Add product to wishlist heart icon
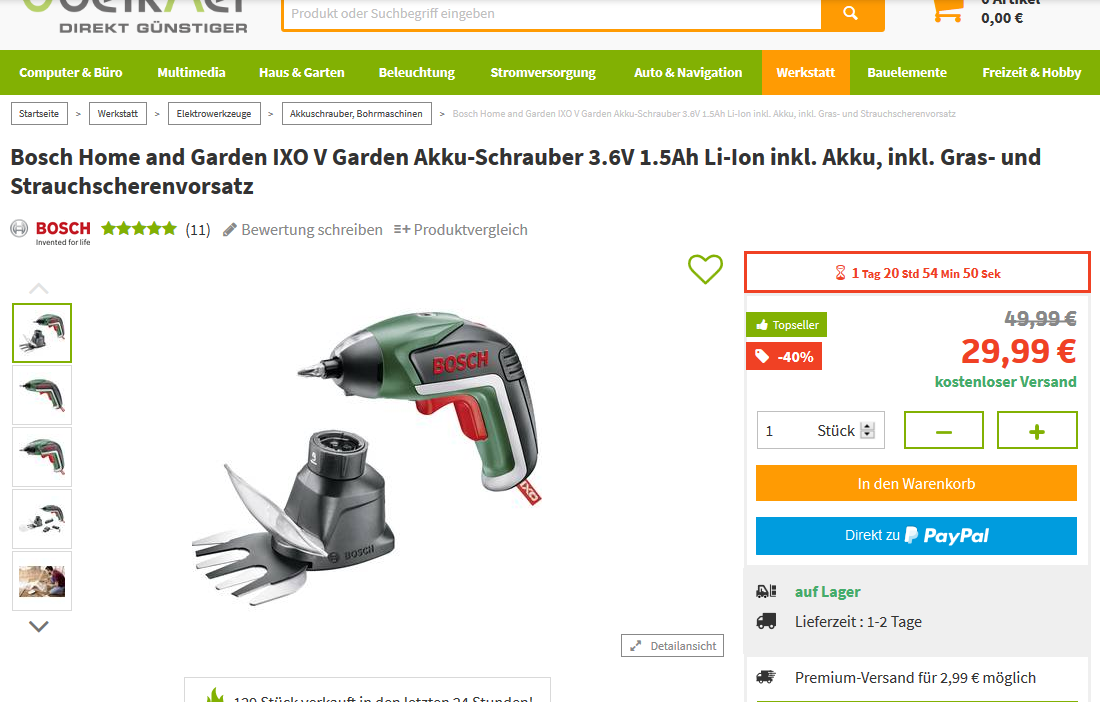 [705, 269]
